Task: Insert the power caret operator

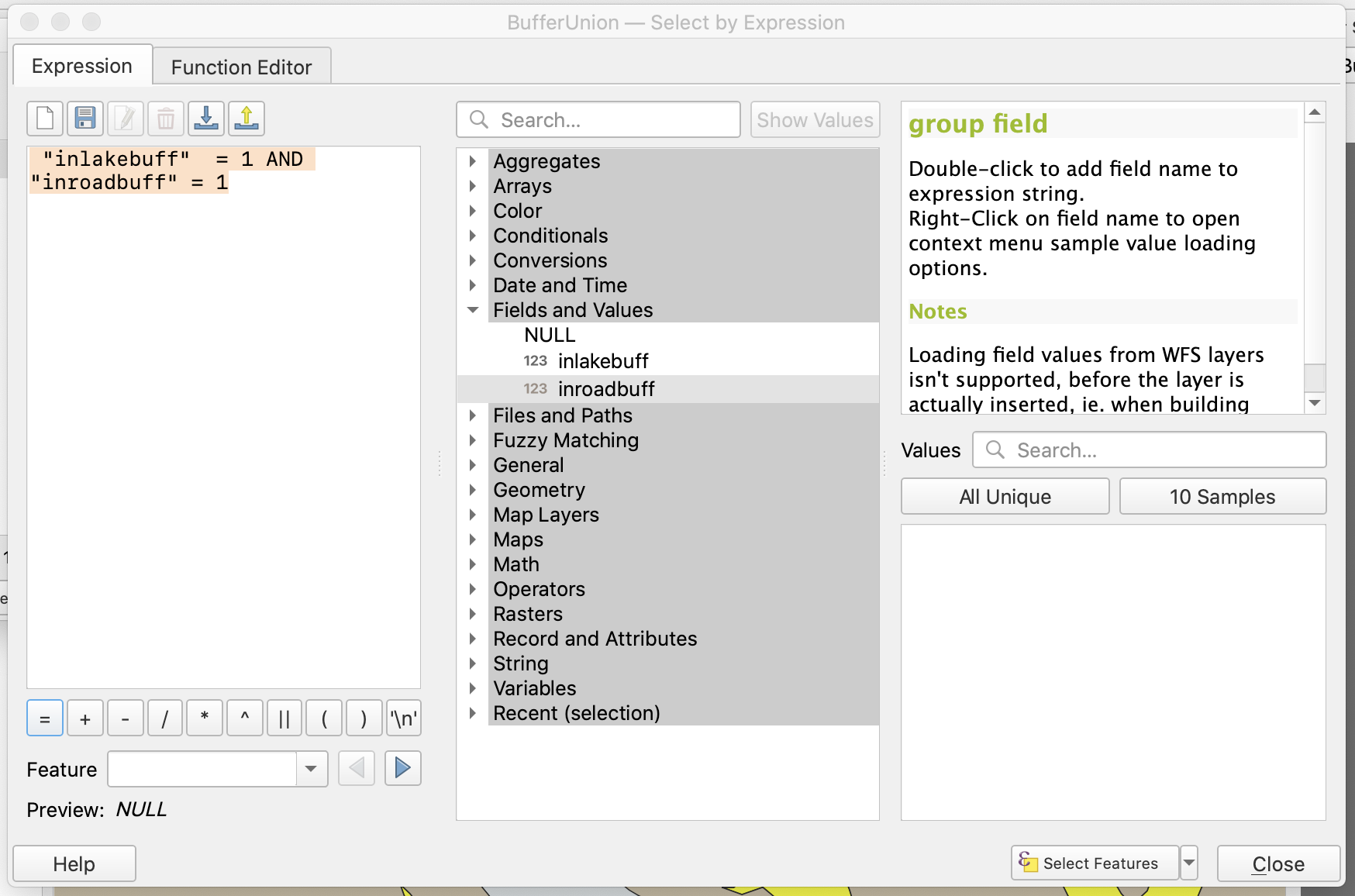Action: [245, 719]
